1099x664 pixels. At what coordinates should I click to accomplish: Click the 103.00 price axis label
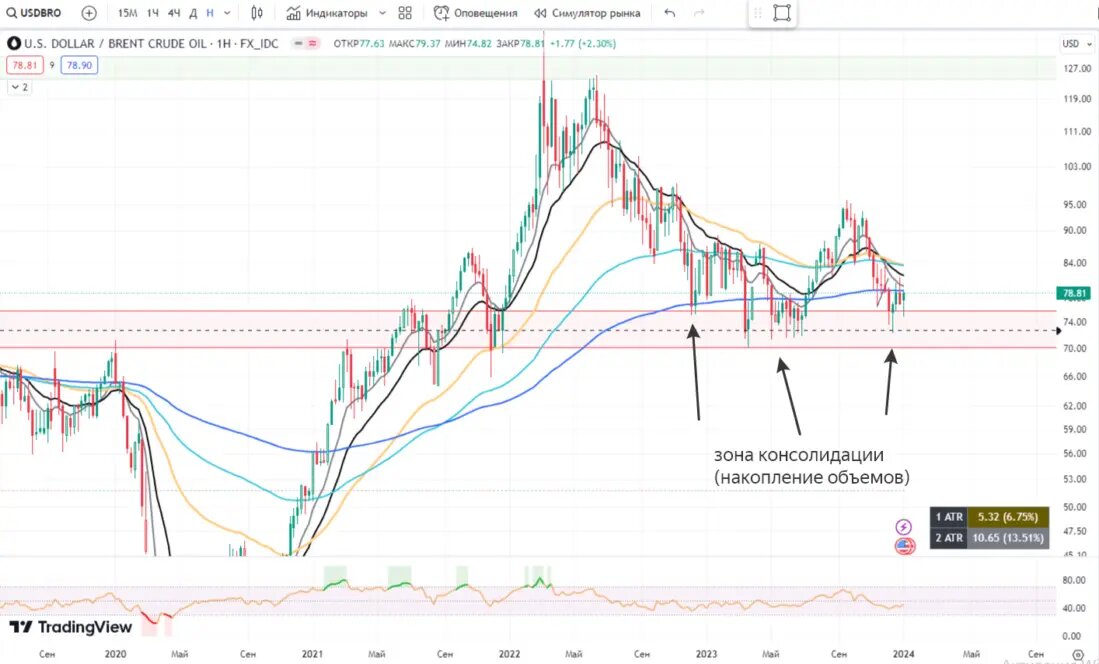click(x=1077, y=166)
